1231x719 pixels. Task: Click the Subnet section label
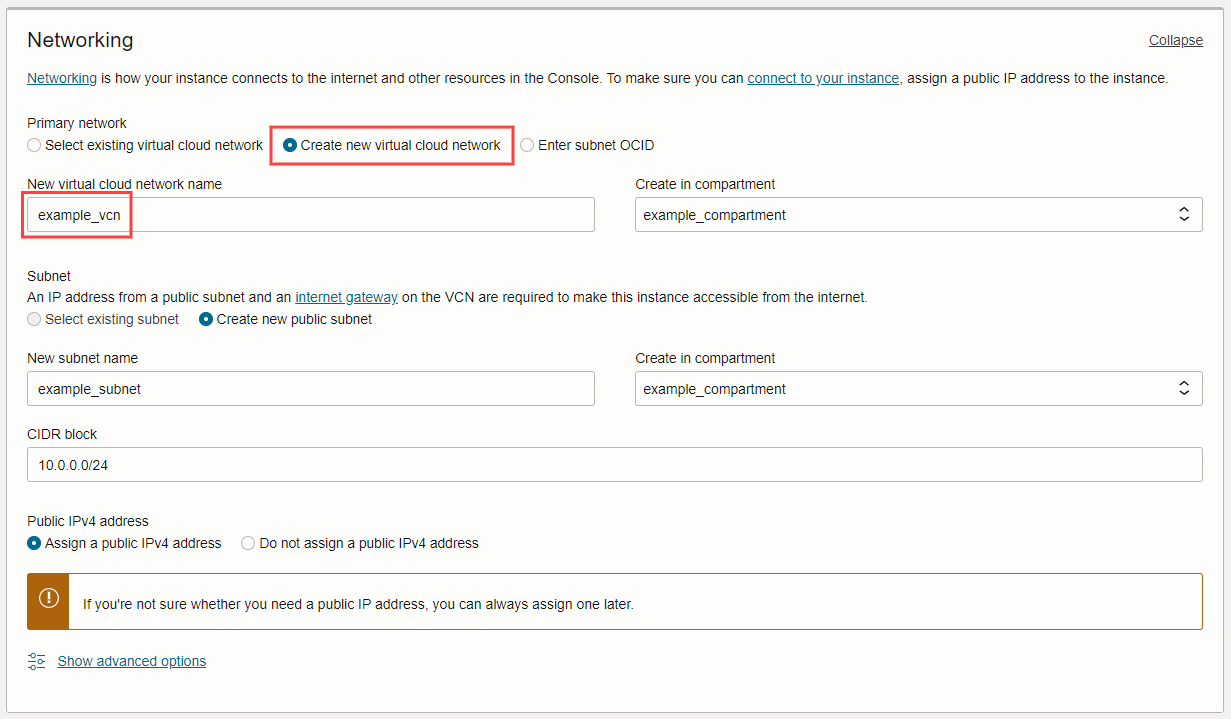pyautogui.click(x=49, y=276)
